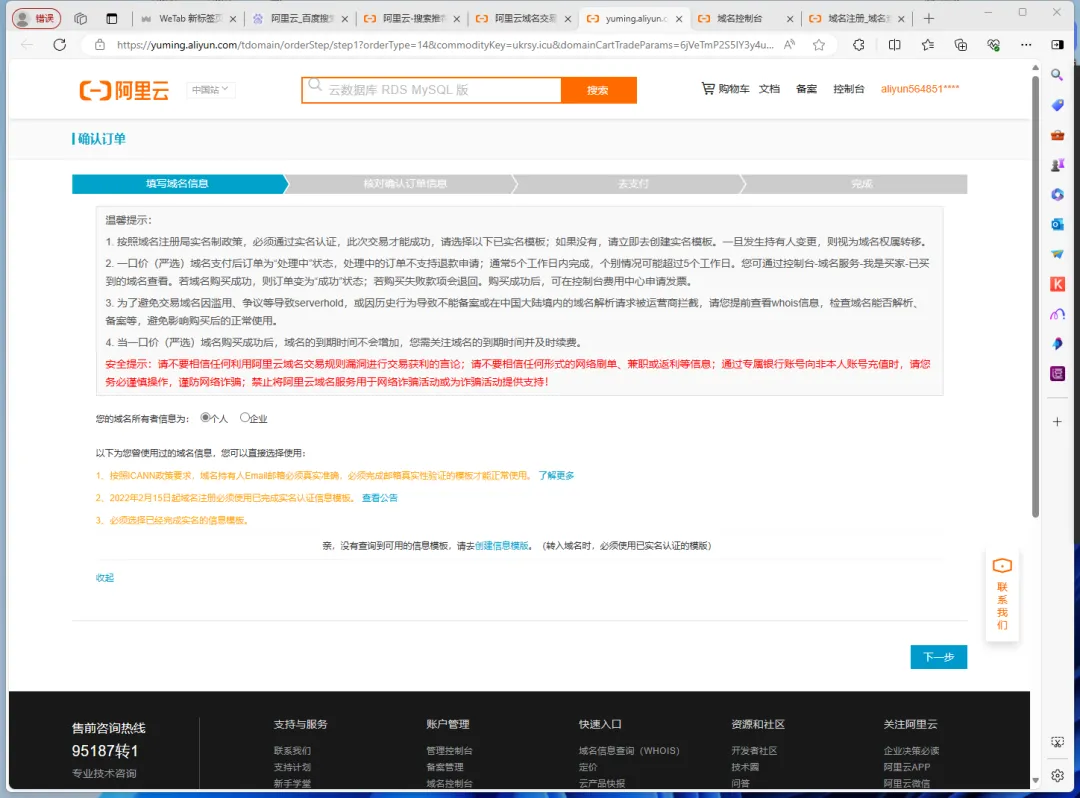Click the page vertical scrollbar

[1035, 296]
